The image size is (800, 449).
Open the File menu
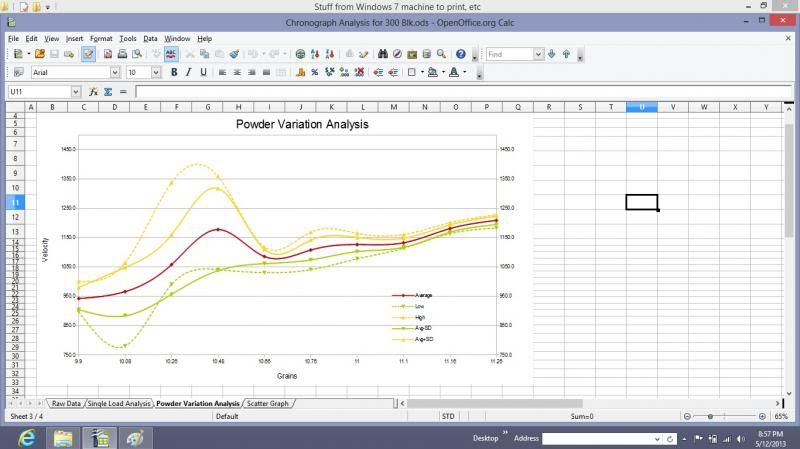click(13, 39)
